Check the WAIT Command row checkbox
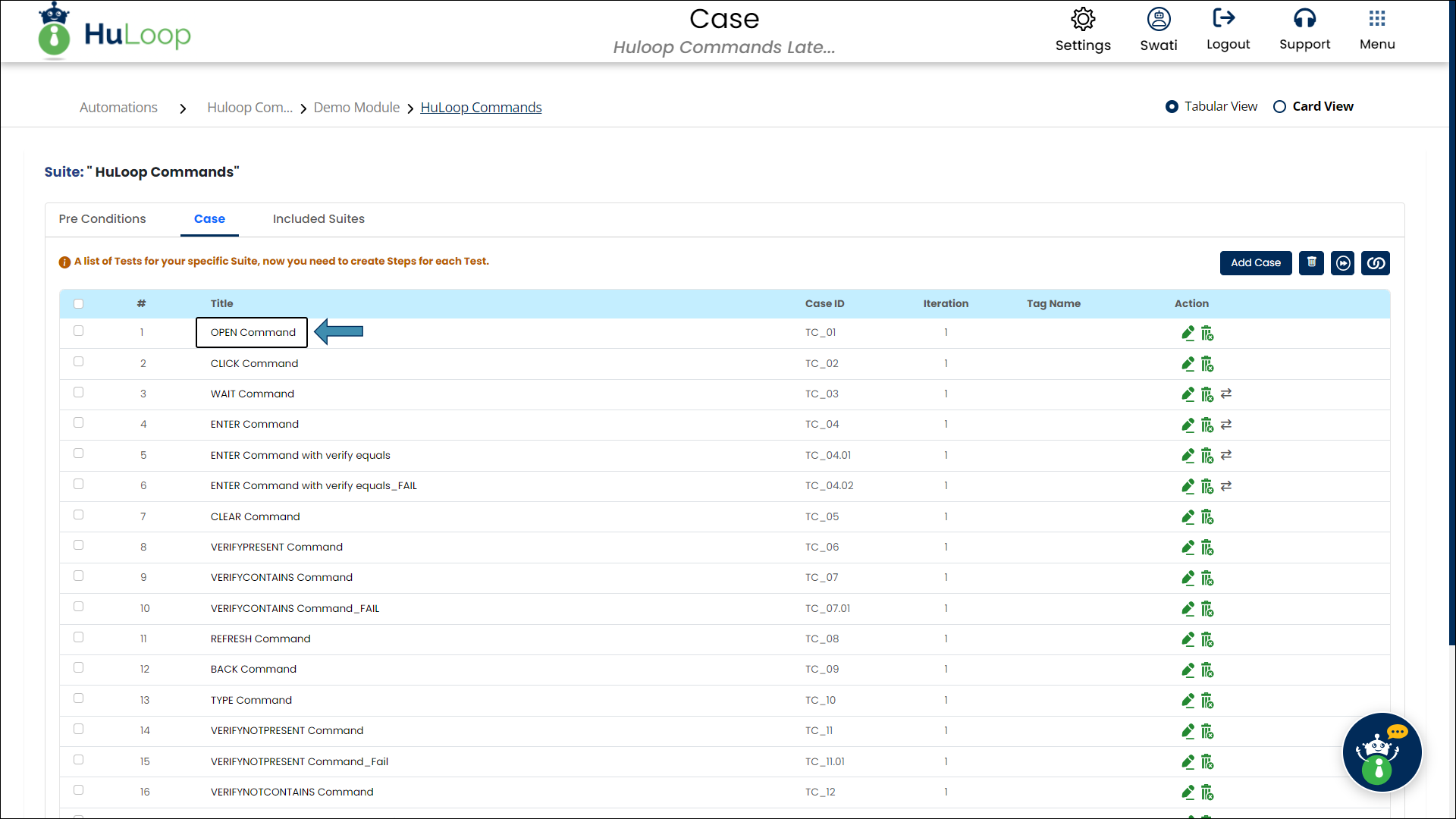The width and height of the screenshot is (1456, 819). 78,393
